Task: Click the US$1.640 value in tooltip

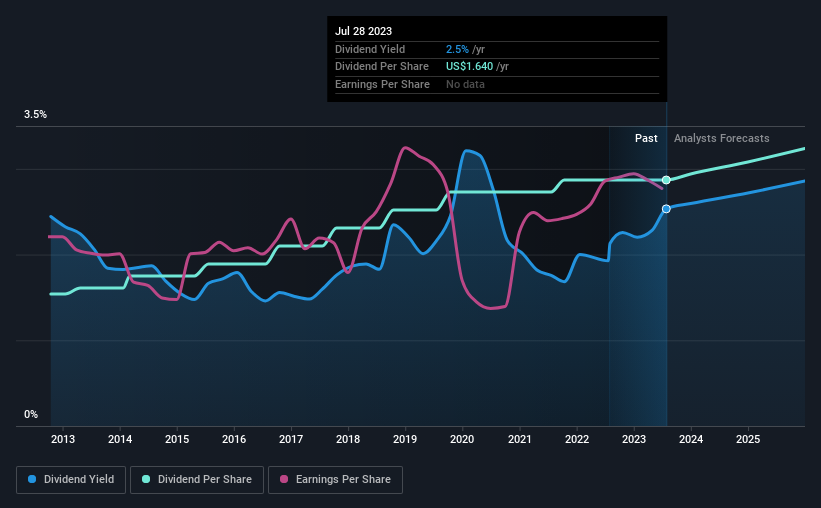Action: tap(470, 67)
